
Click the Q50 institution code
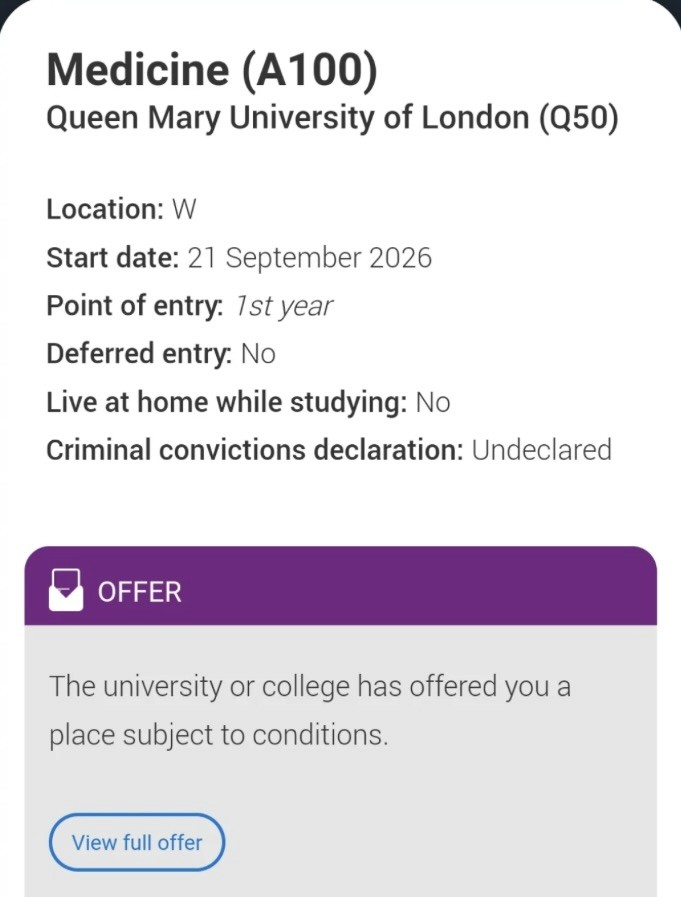pyautogui.click(x=579, y=118)
